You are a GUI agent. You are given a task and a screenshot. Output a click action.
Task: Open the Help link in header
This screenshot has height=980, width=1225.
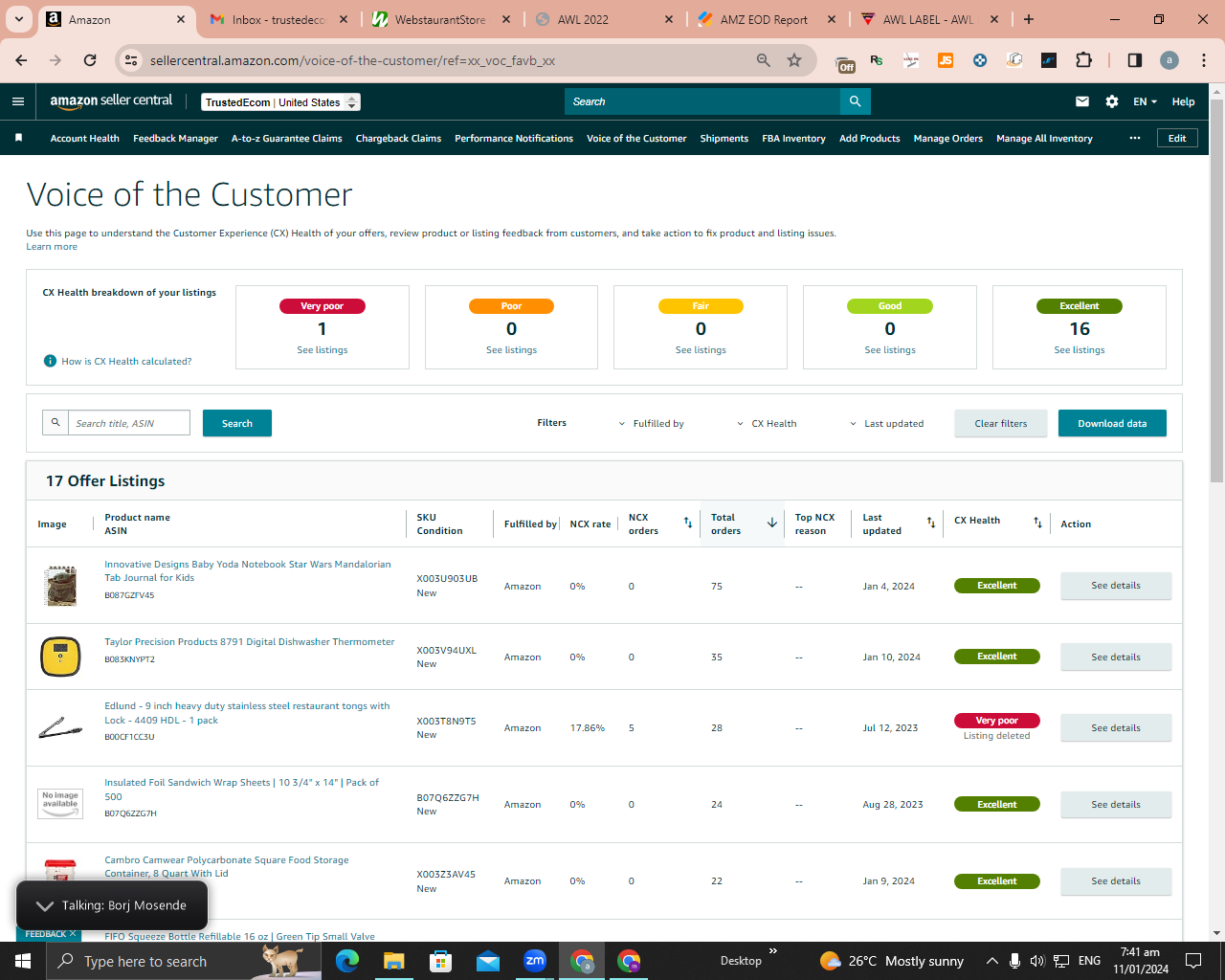tap(1183, 101)
